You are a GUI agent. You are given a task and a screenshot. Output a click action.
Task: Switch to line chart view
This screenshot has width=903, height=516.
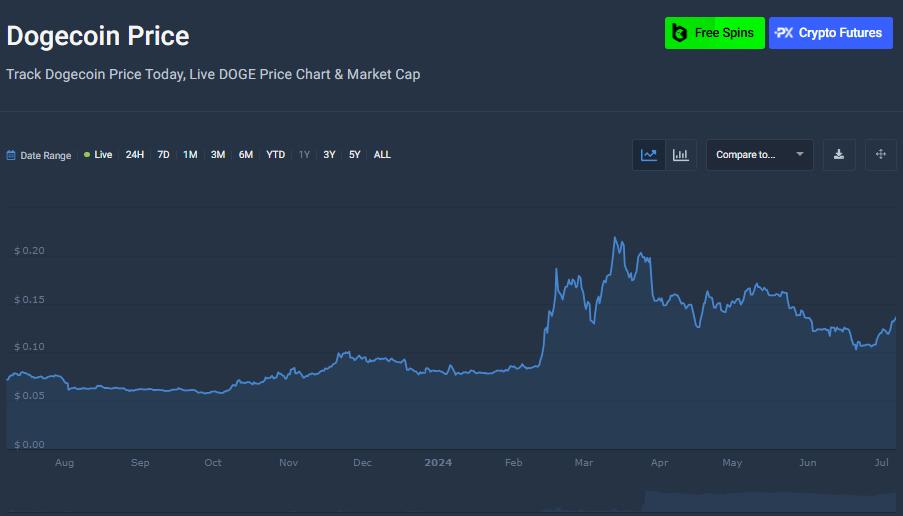650,155
